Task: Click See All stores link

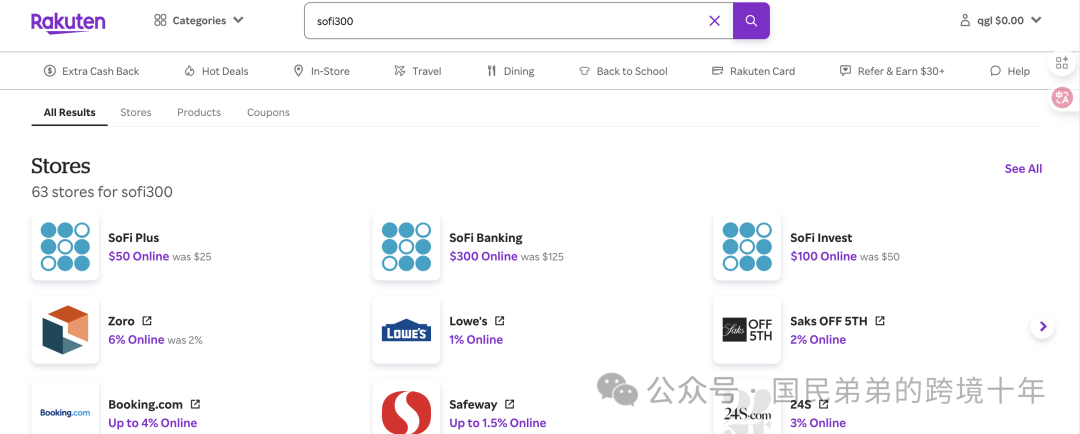Action: tap(1023, 169)
